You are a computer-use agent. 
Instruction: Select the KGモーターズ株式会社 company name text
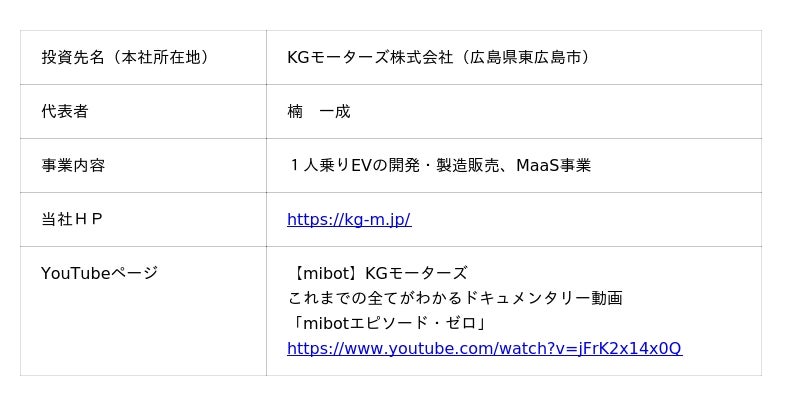click(x=370, y=57)
